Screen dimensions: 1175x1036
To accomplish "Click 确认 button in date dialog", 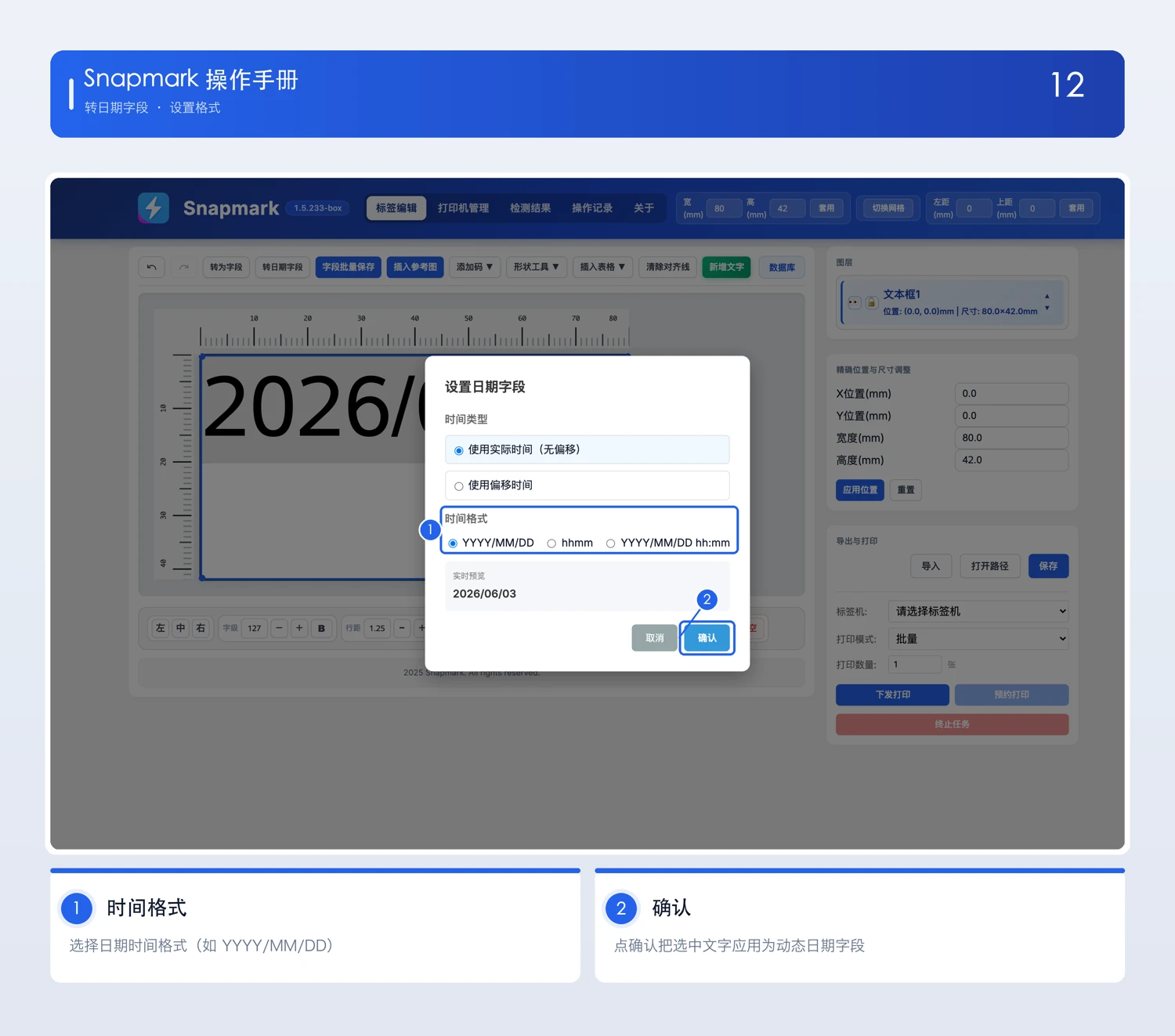I will [707, 637].
